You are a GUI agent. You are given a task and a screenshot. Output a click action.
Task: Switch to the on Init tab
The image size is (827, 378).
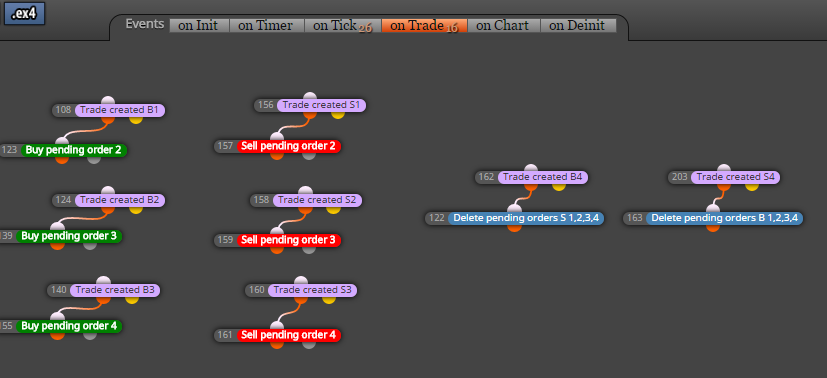point(199,25)
